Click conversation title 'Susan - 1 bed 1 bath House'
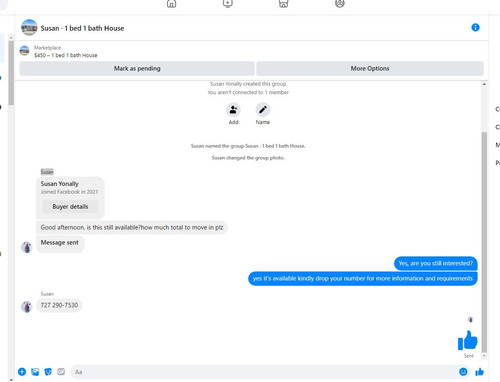This screenshot has width=500, height=382. click(82, 28)
